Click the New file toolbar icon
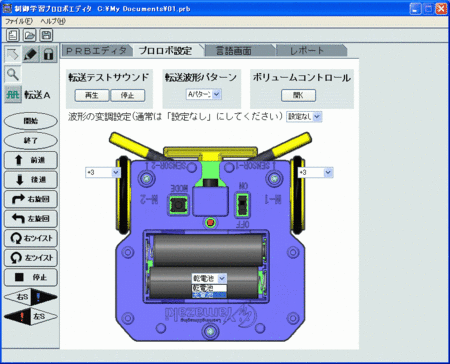450x364 pixels. [x=13, y=35]
